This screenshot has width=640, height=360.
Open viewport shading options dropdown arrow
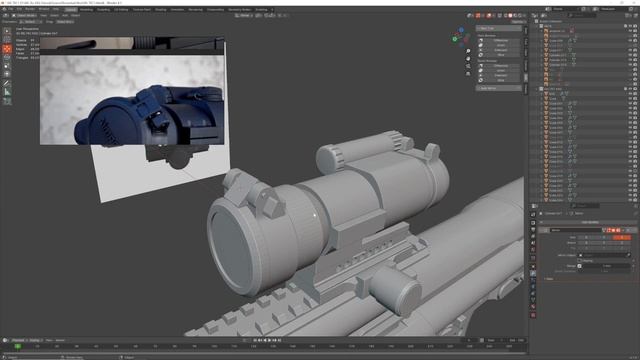[x=524, y=16]
